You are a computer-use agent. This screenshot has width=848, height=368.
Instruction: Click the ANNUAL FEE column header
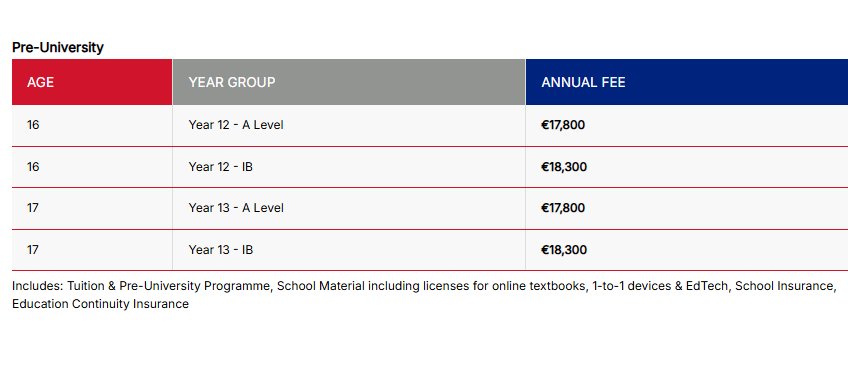pyautogui.click(x=687, y=82)
